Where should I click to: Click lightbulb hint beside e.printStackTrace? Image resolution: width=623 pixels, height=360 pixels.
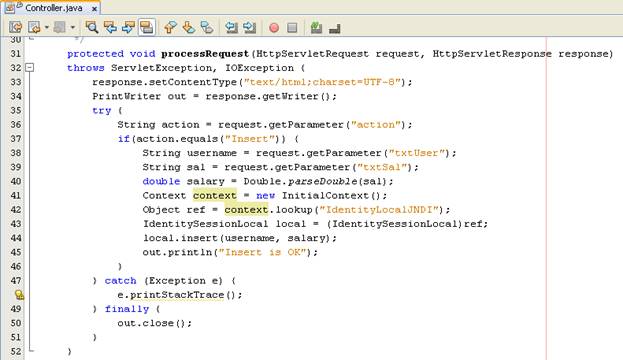pos(19,295)
